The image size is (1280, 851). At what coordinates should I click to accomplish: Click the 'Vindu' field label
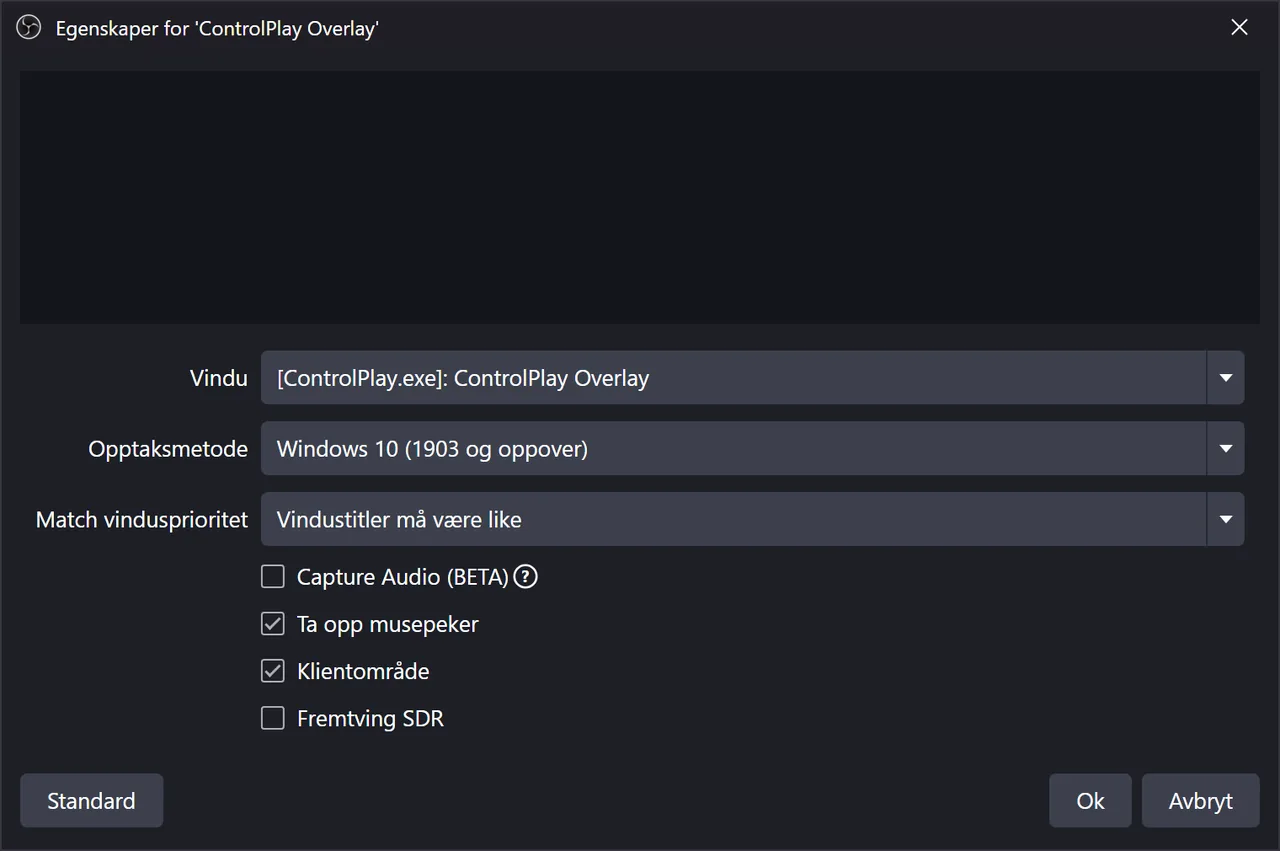click(219, 378)
